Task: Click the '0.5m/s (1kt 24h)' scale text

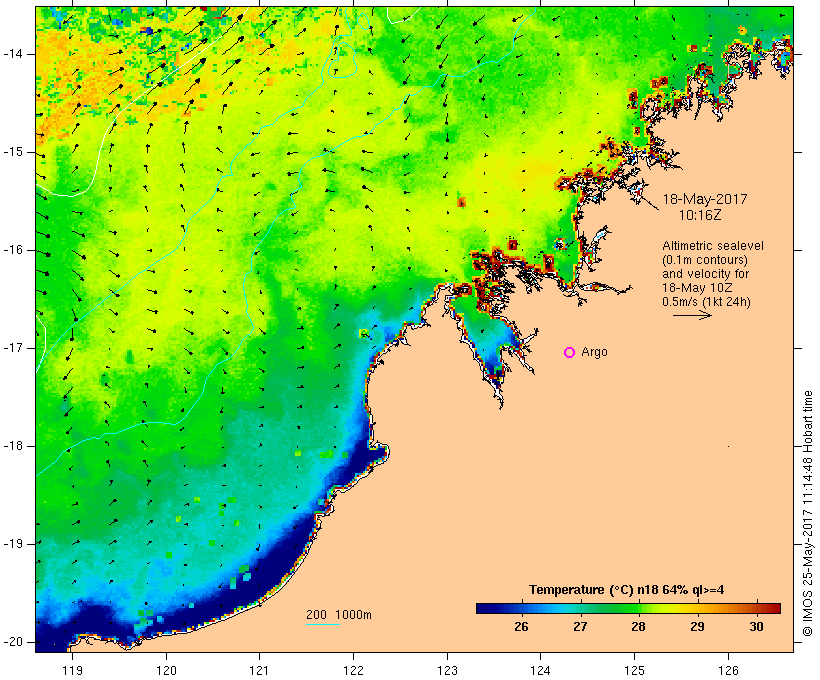Action: [x=707, y=302]
